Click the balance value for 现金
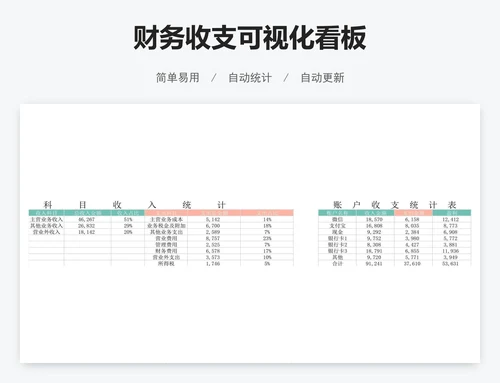500x383 pixels. tap(450, 232)
